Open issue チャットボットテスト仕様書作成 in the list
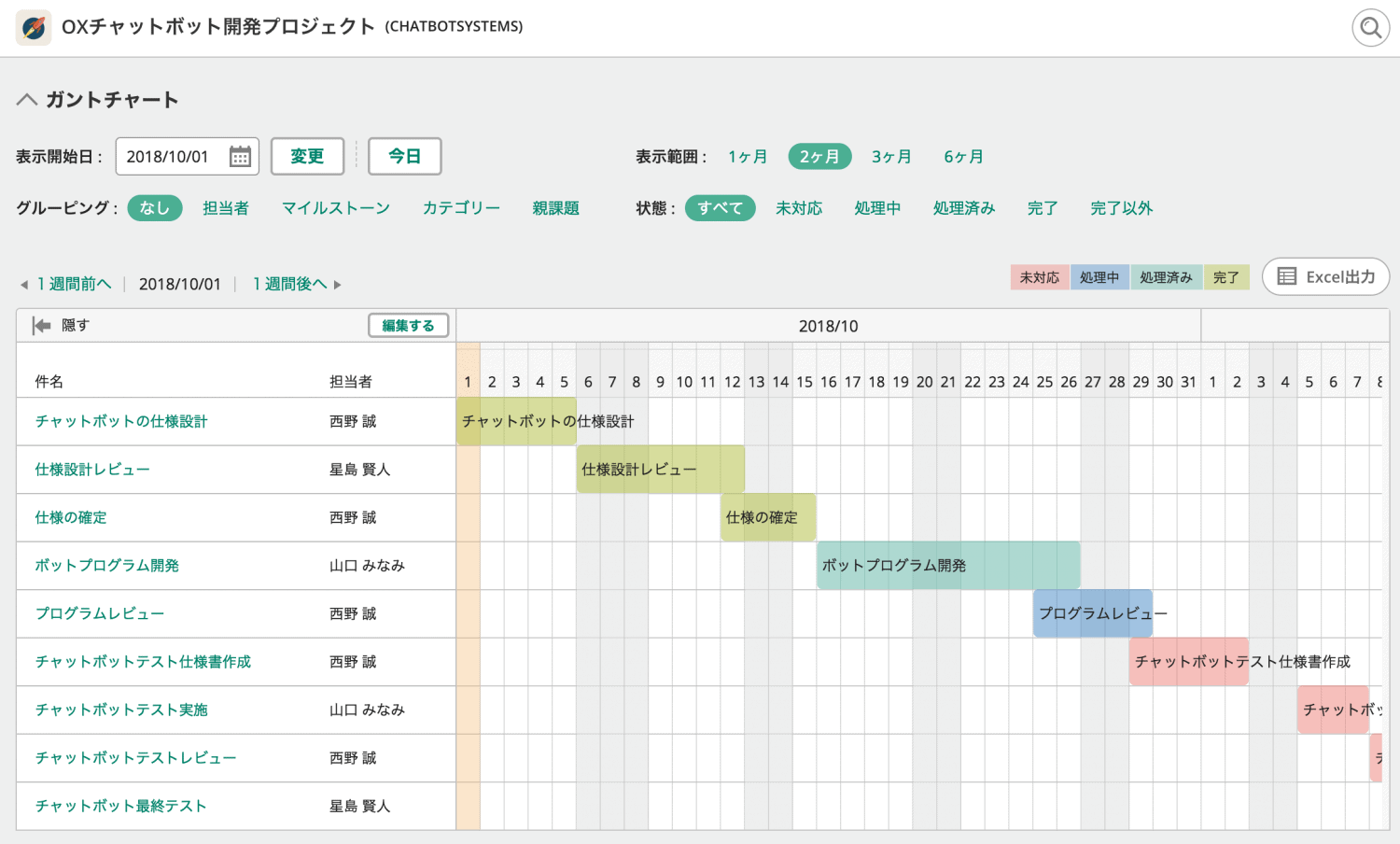Screen dimensions: 1400x844 click(143, 661)
